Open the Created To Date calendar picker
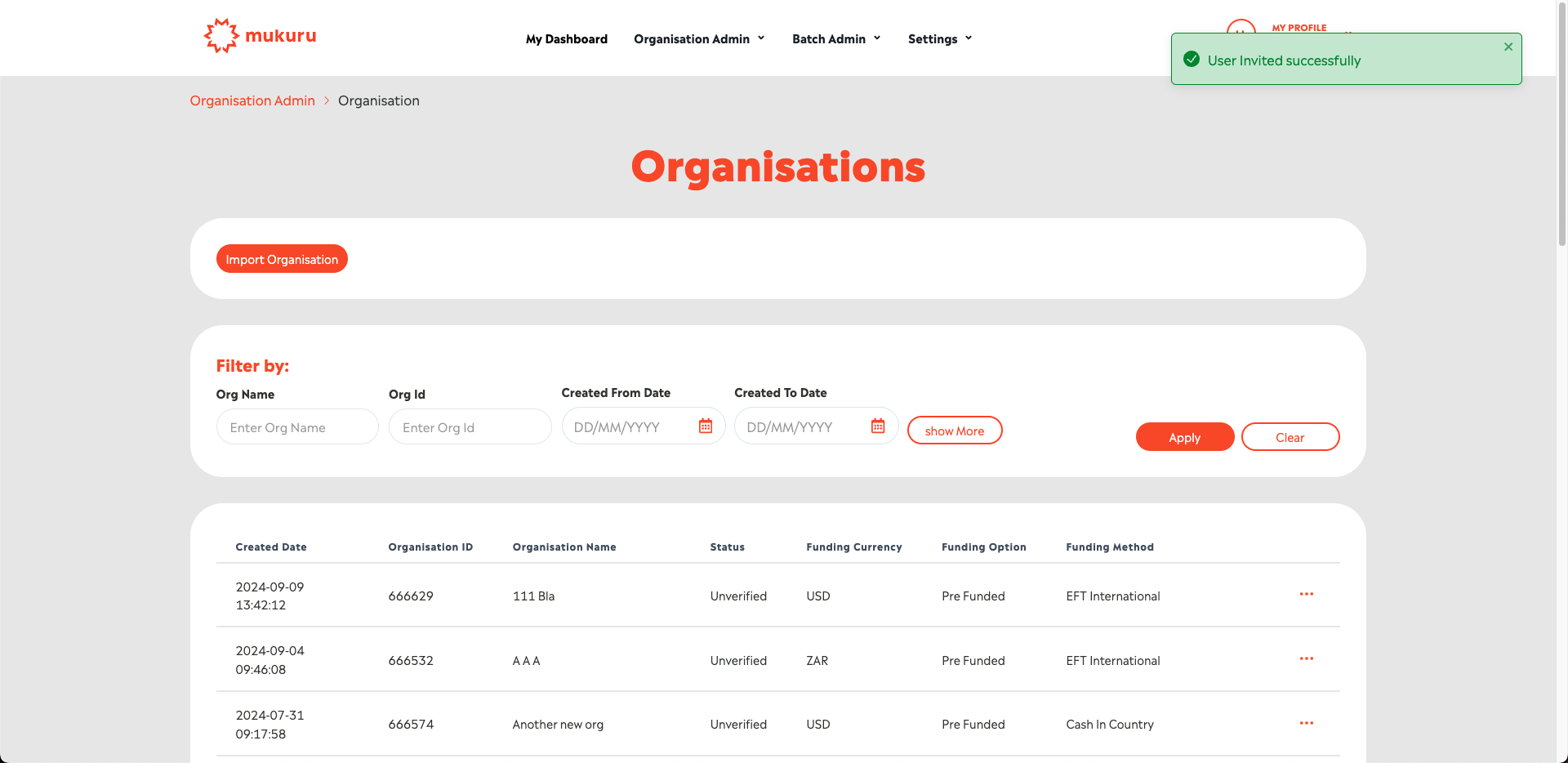This screenshot has width=1568, height=763. pos(878,426)
